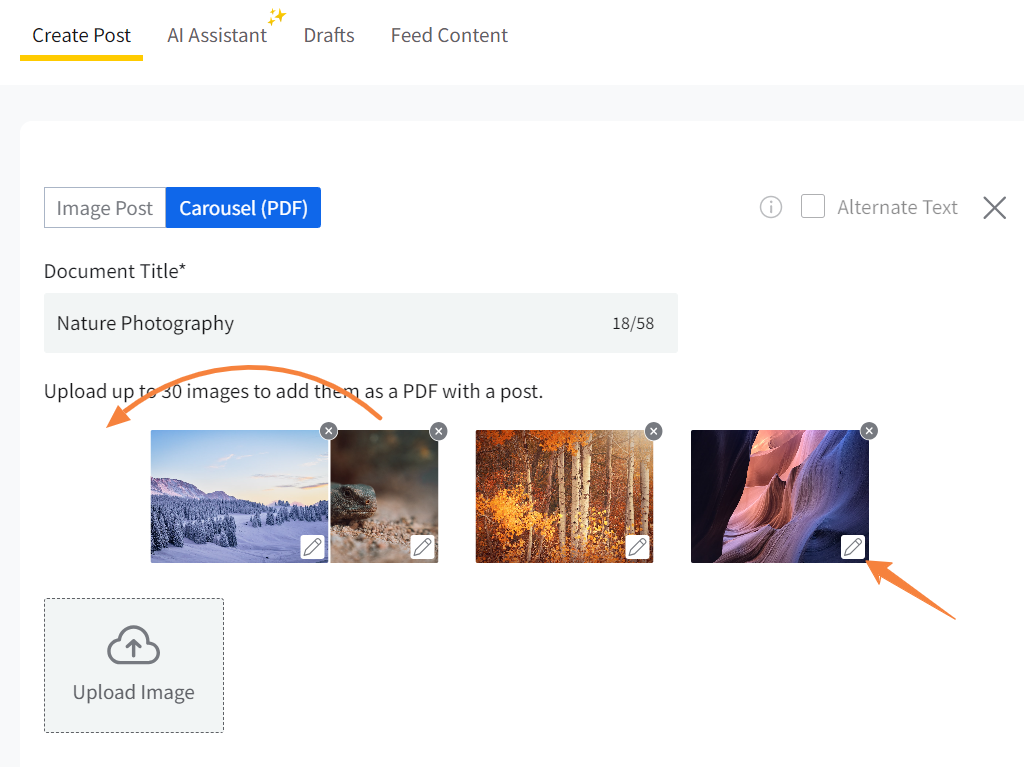The width and height of the screenshot is (1024, 767).
Task: Close the post editor panel
Action: point(994,208)
